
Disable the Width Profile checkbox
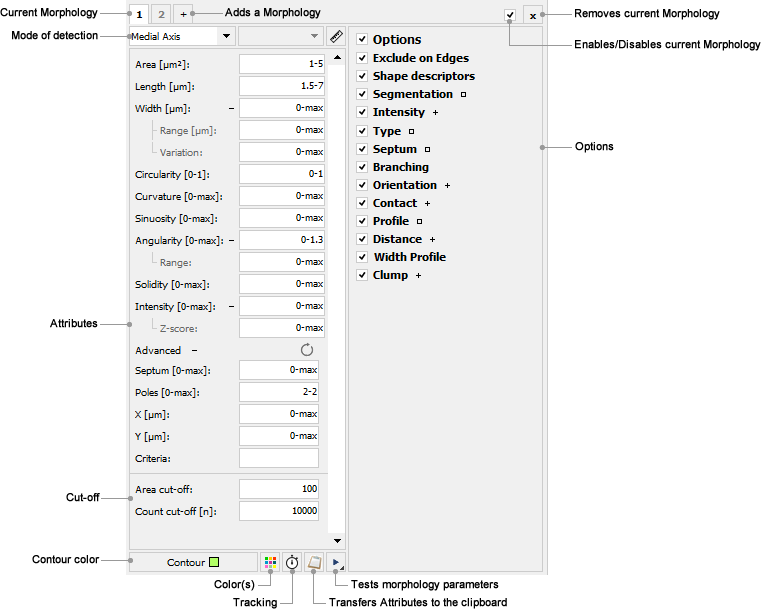pyautogui.click(x=363, y=257)
